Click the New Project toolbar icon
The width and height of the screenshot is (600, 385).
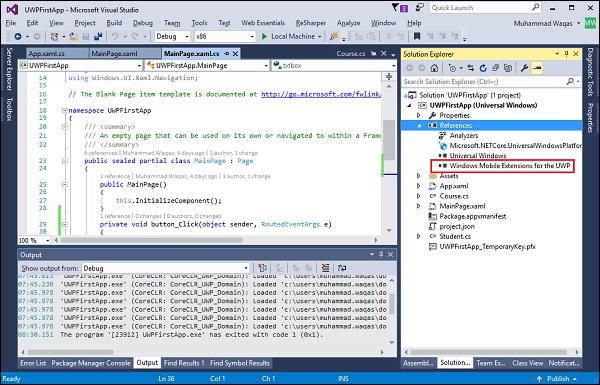tap(54, 36)
